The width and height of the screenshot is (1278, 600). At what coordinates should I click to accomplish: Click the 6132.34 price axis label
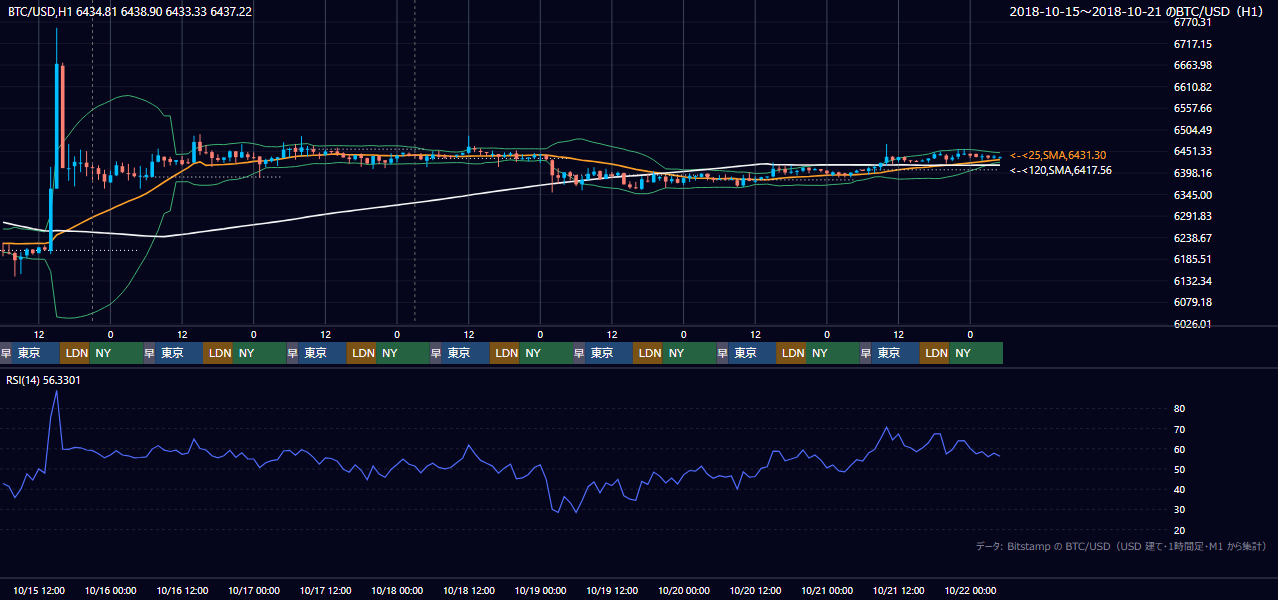1193,281
